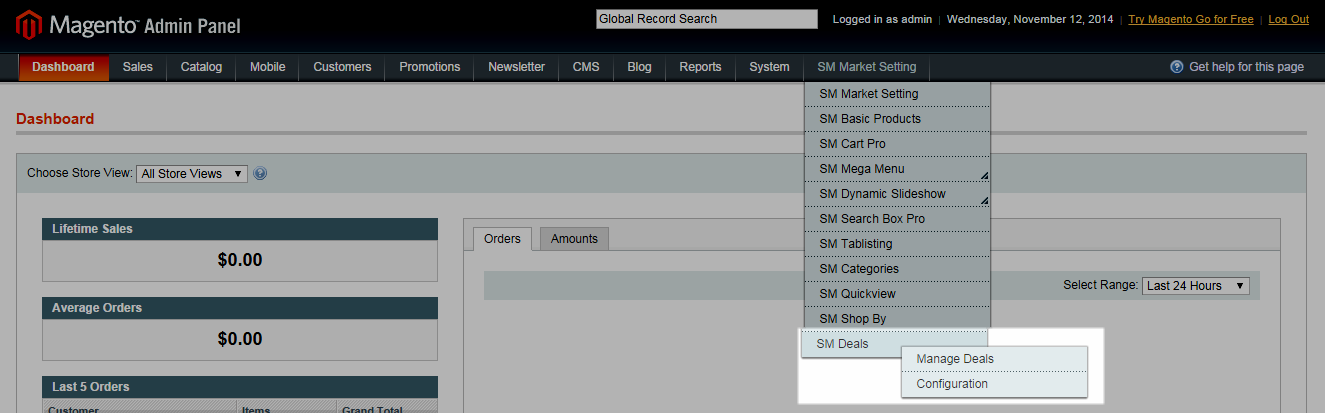Open the Promotions menu
Image resolution: width=1325 pixels, height=413 pixels.
click(430, 67)
